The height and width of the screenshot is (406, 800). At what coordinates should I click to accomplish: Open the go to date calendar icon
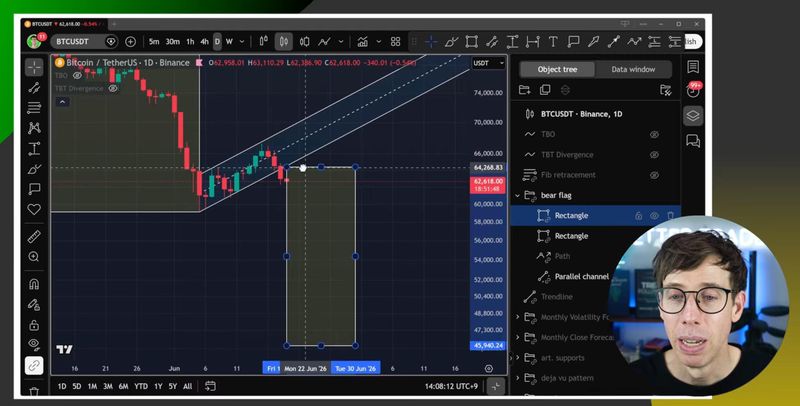click(x=210, y=386)
